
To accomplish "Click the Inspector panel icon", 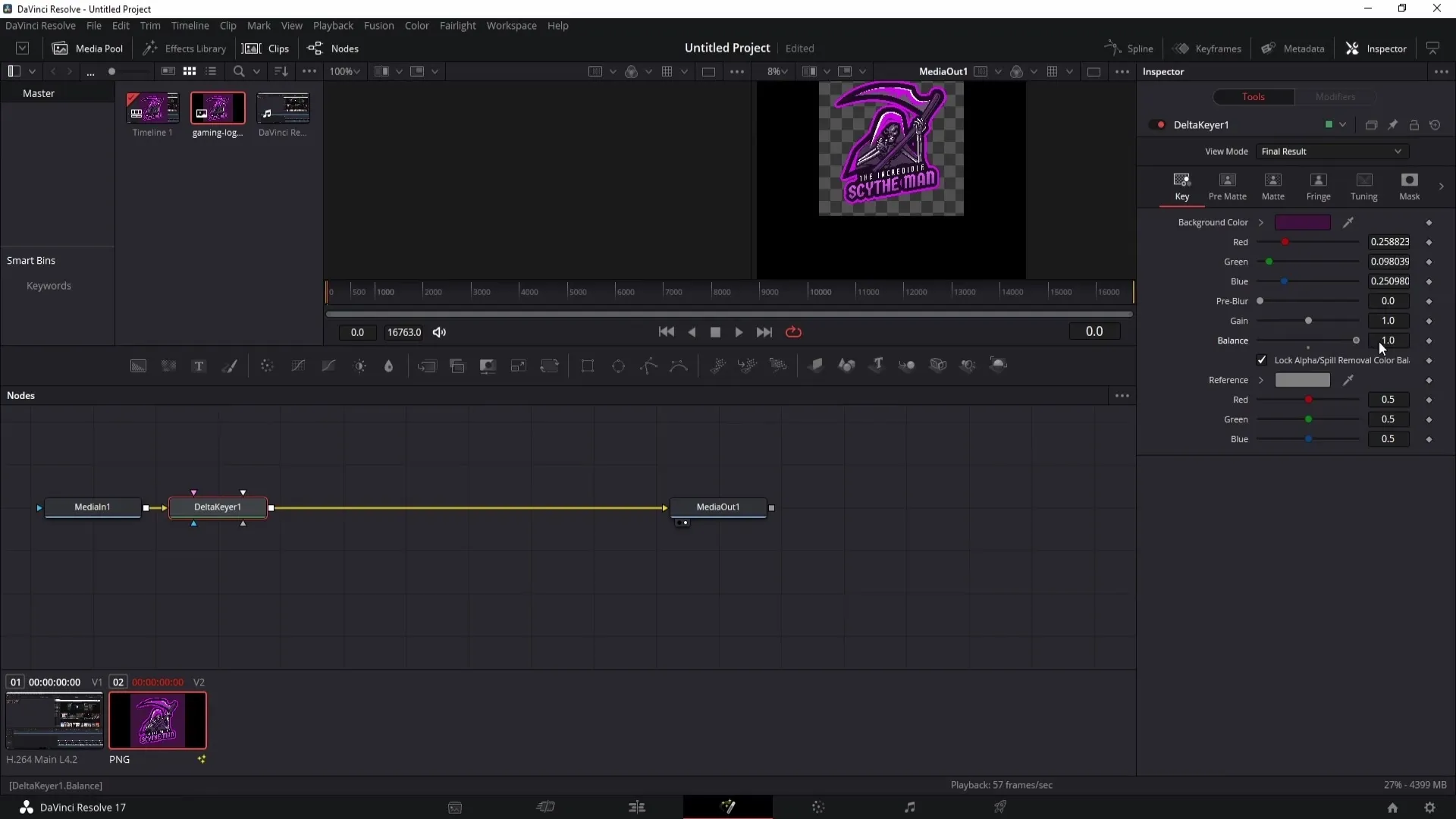I will [x=1355, y=48].
